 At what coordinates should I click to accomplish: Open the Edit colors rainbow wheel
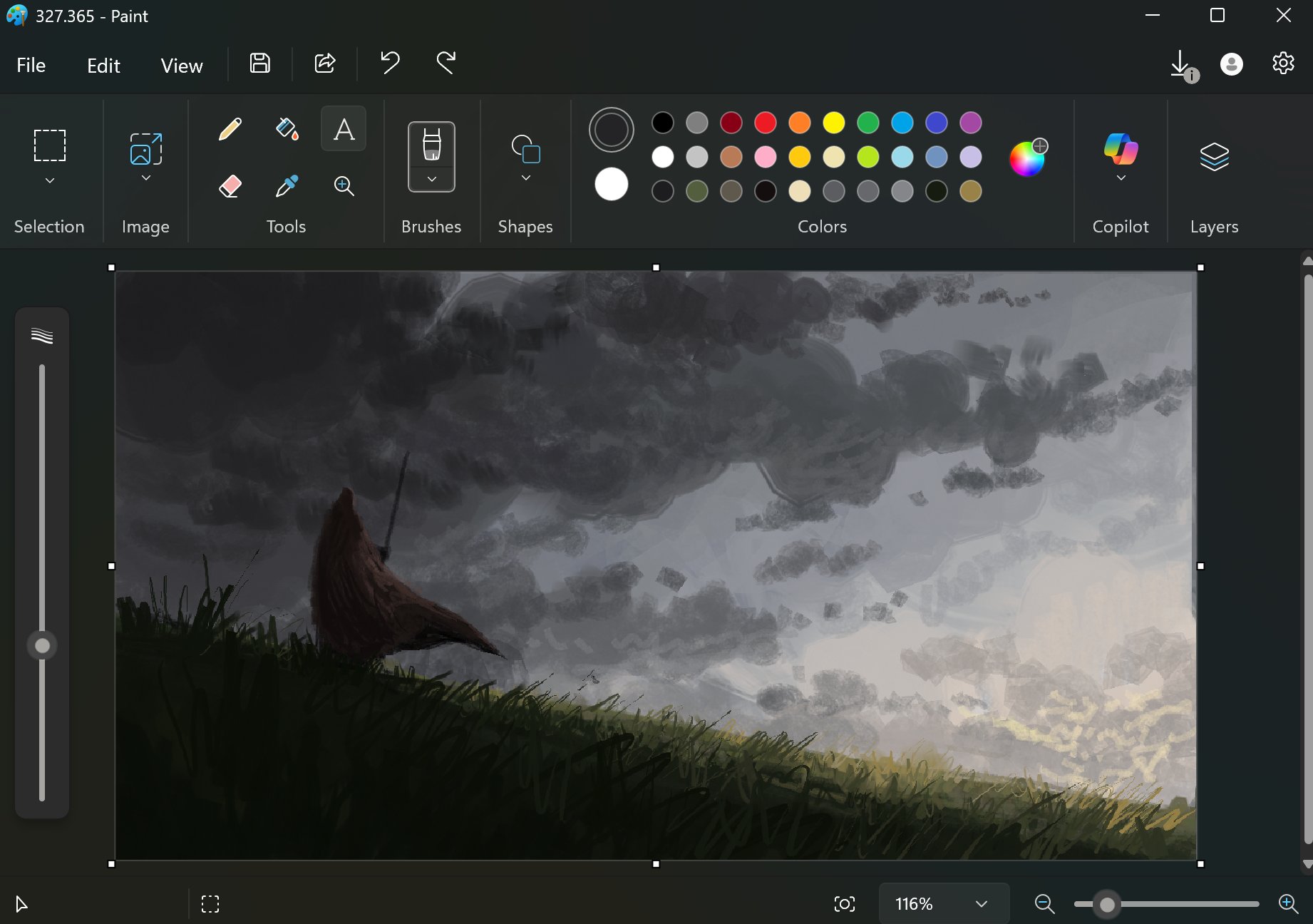pyautogui.click(x=1028, y=158)
